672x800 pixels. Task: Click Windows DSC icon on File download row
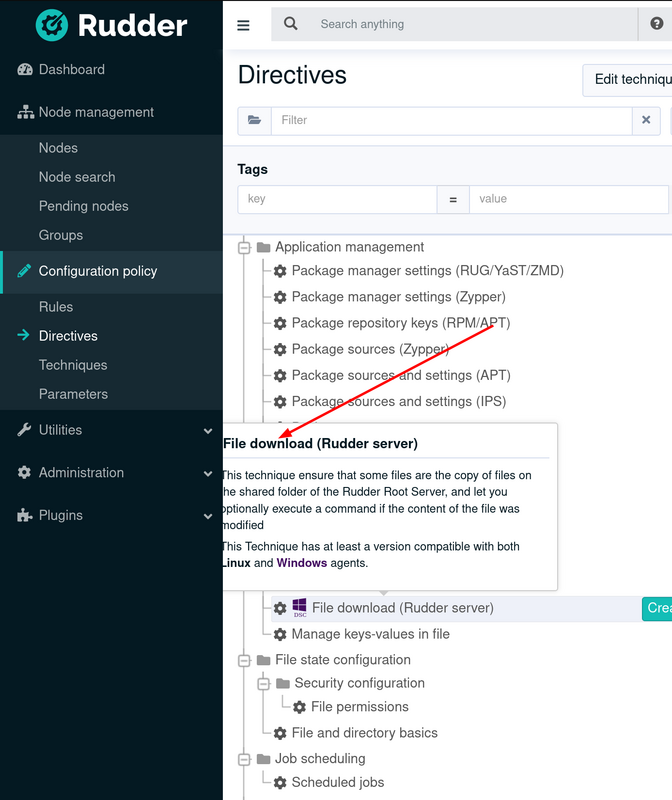point(300,608)
